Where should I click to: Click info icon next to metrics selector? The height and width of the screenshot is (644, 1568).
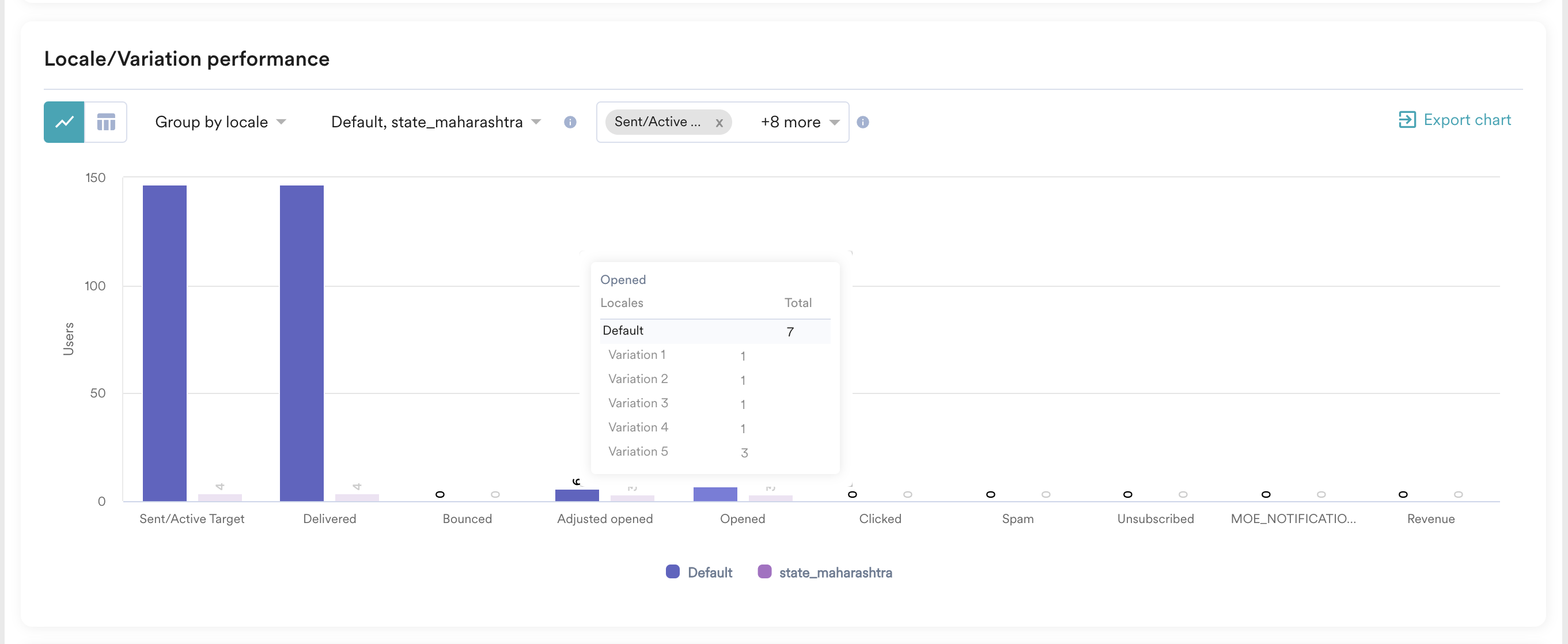(862, 122)
